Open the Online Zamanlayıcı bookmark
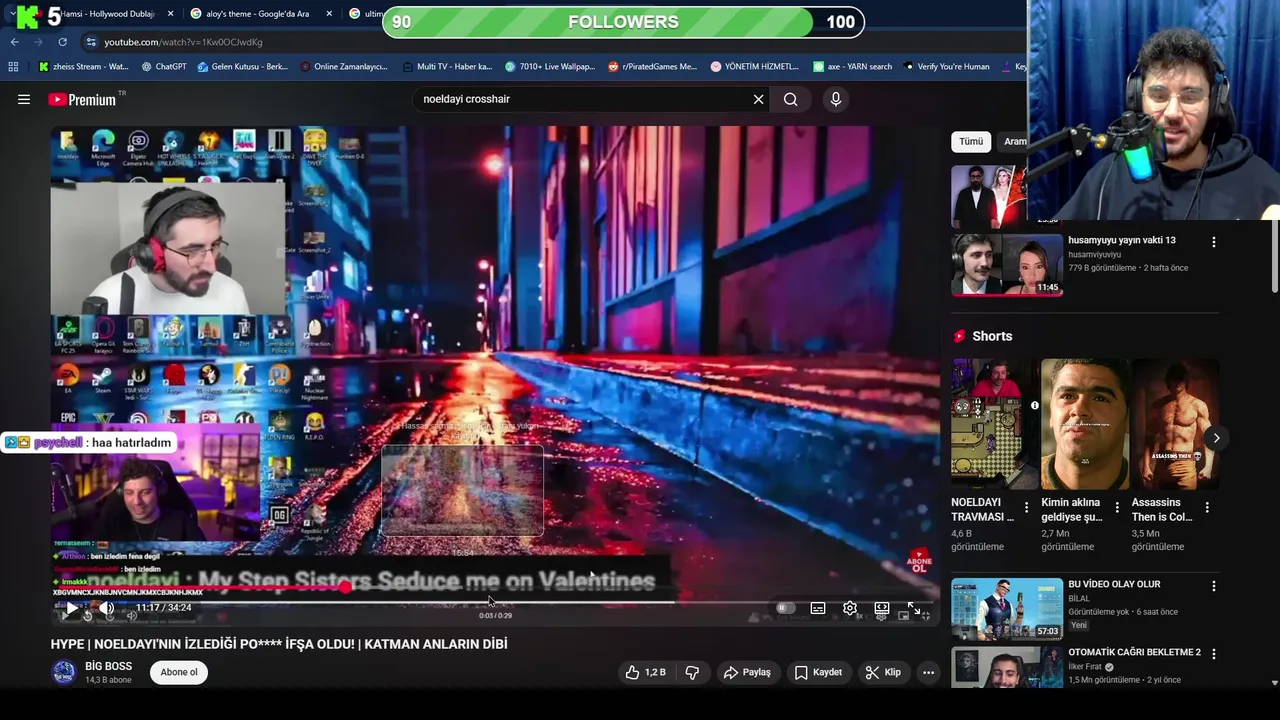 pyautogui.click(x=343, y=67)
